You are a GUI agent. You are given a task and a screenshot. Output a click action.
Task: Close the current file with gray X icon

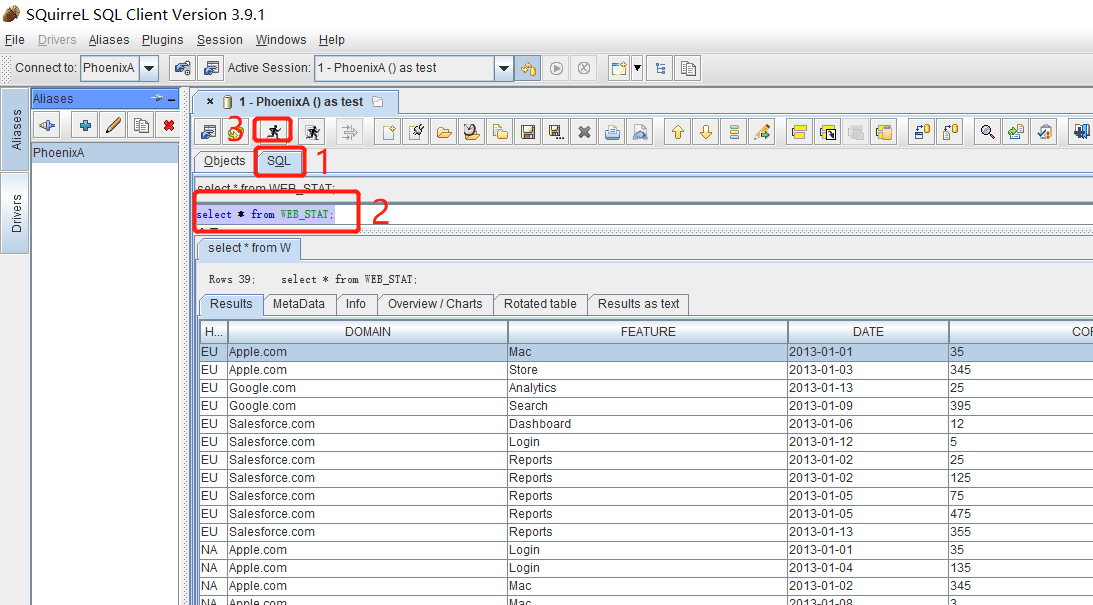pyautogui.click(x=584, y=132)
